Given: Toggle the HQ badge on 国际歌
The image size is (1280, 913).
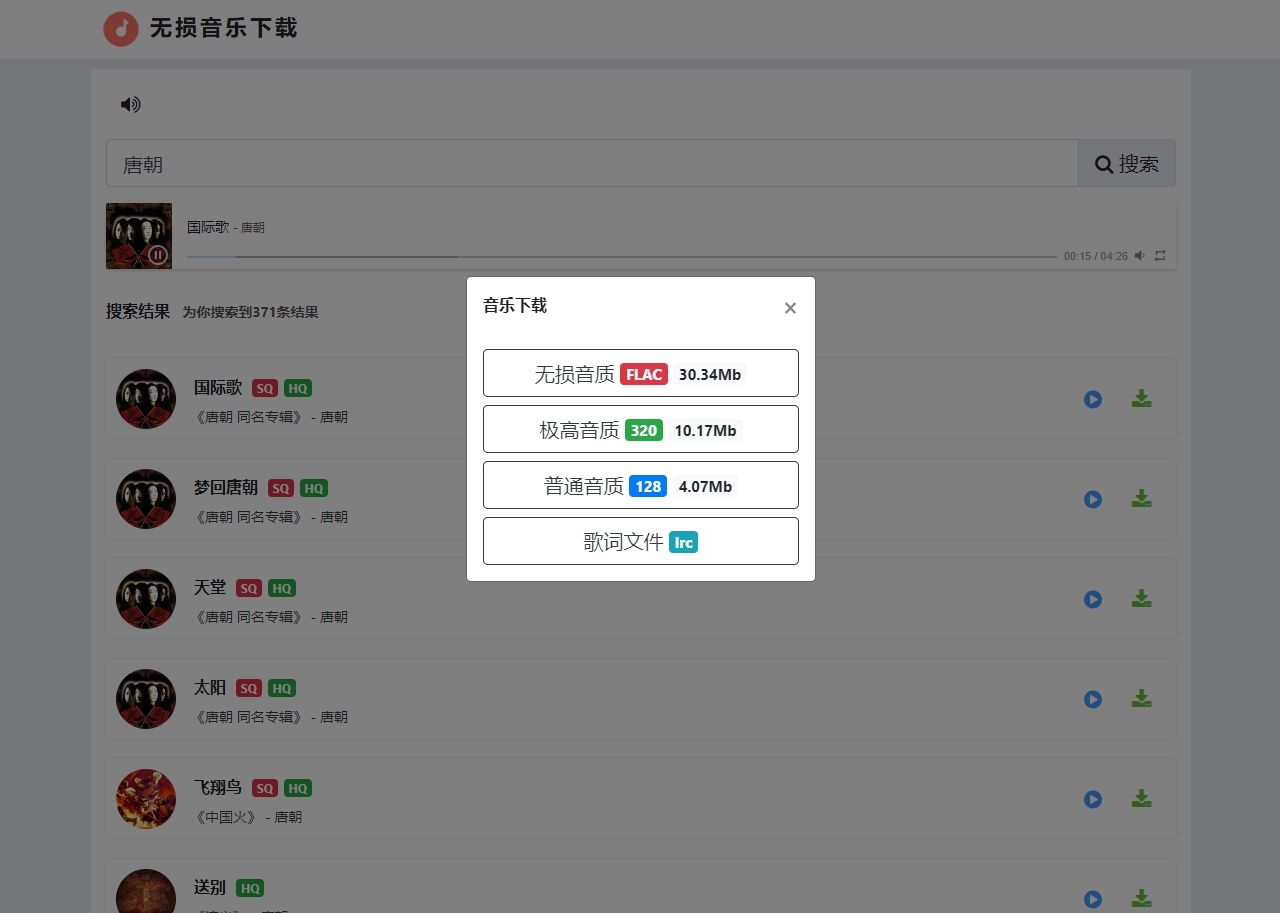Looking at the screenshot, I should [x=297, y=388].
